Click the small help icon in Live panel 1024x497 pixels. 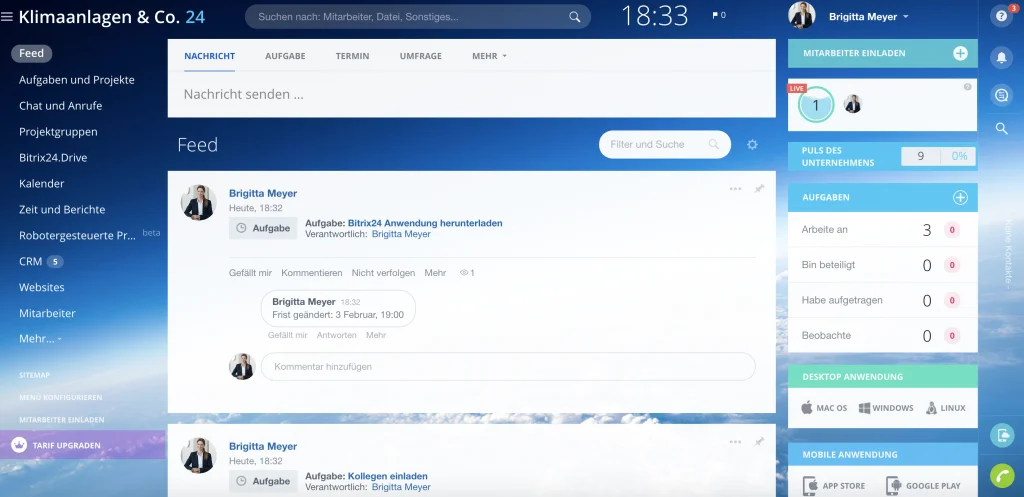pyautogui.click(x=967, y=87)
